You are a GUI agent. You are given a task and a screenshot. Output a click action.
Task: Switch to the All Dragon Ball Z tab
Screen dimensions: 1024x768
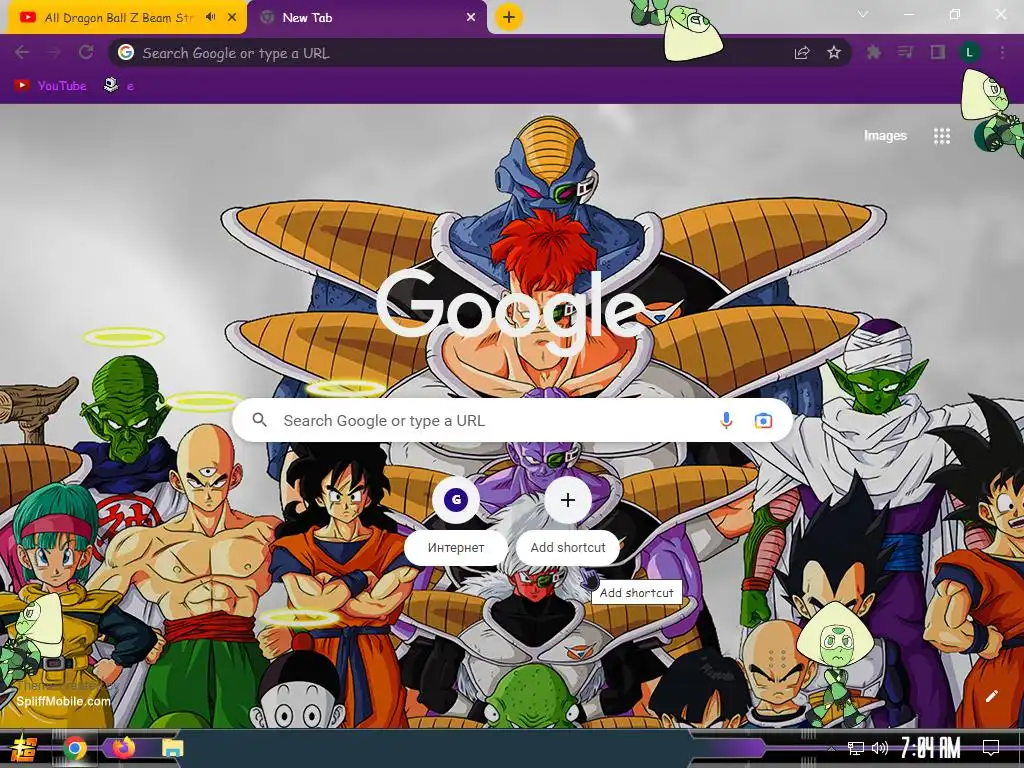click(123, 18)
